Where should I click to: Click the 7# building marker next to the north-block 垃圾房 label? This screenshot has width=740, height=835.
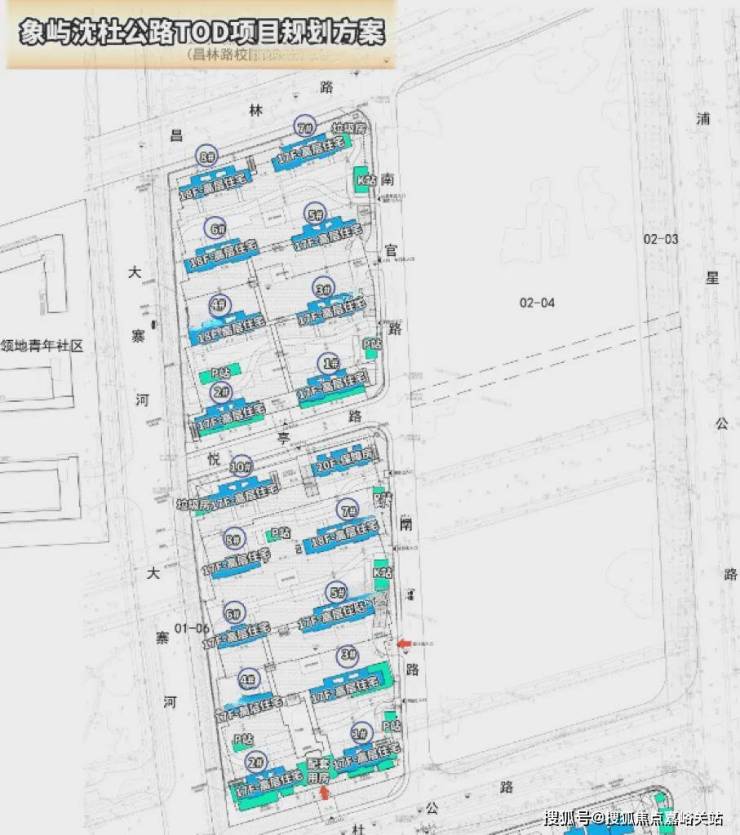[305, 127]
